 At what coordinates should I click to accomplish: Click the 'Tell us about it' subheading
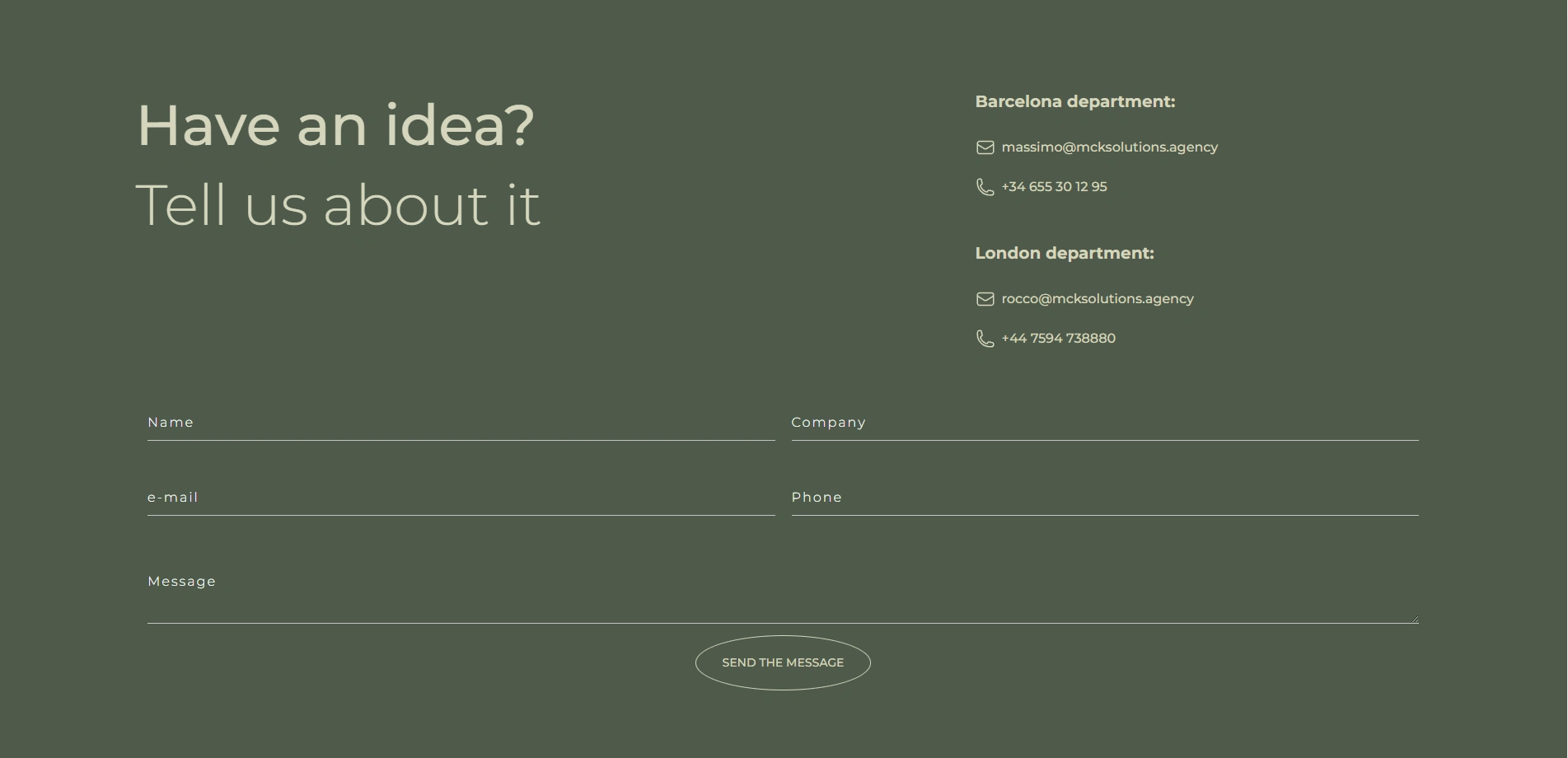click(x=338, y=205)
